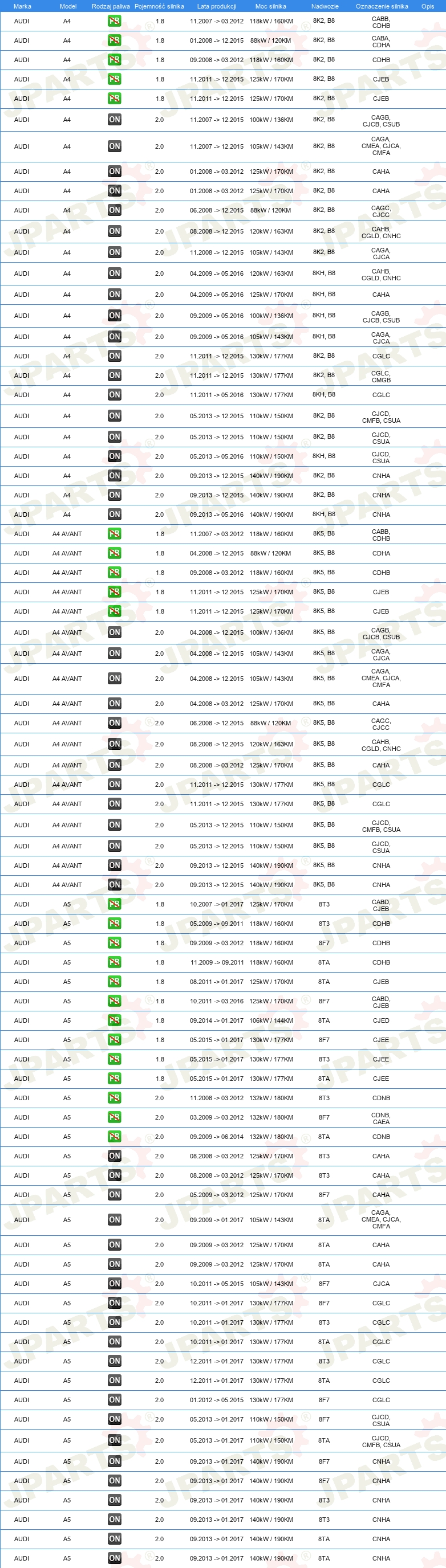Click the production date 03.2009 -> 03.2012
The image size is (446, 1568).
[216, 1117]
